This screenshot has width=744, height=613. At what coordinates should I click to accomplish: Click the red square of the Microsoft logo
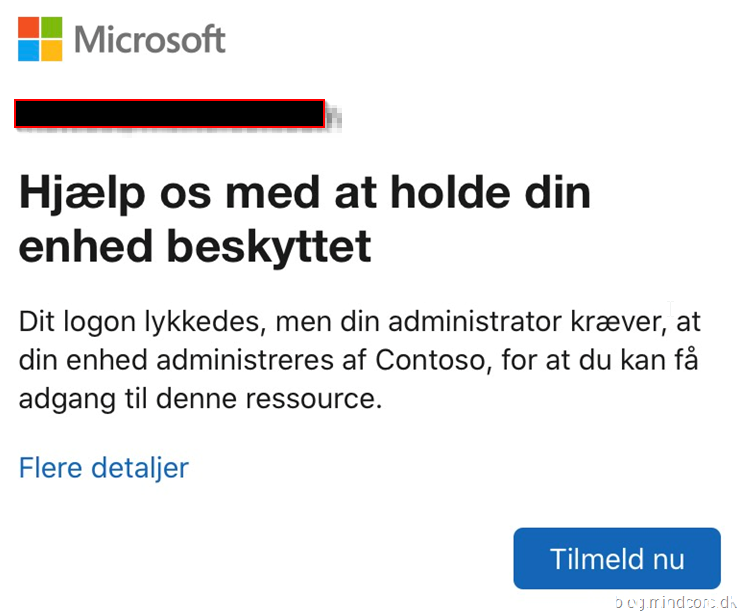coord(29,28)
